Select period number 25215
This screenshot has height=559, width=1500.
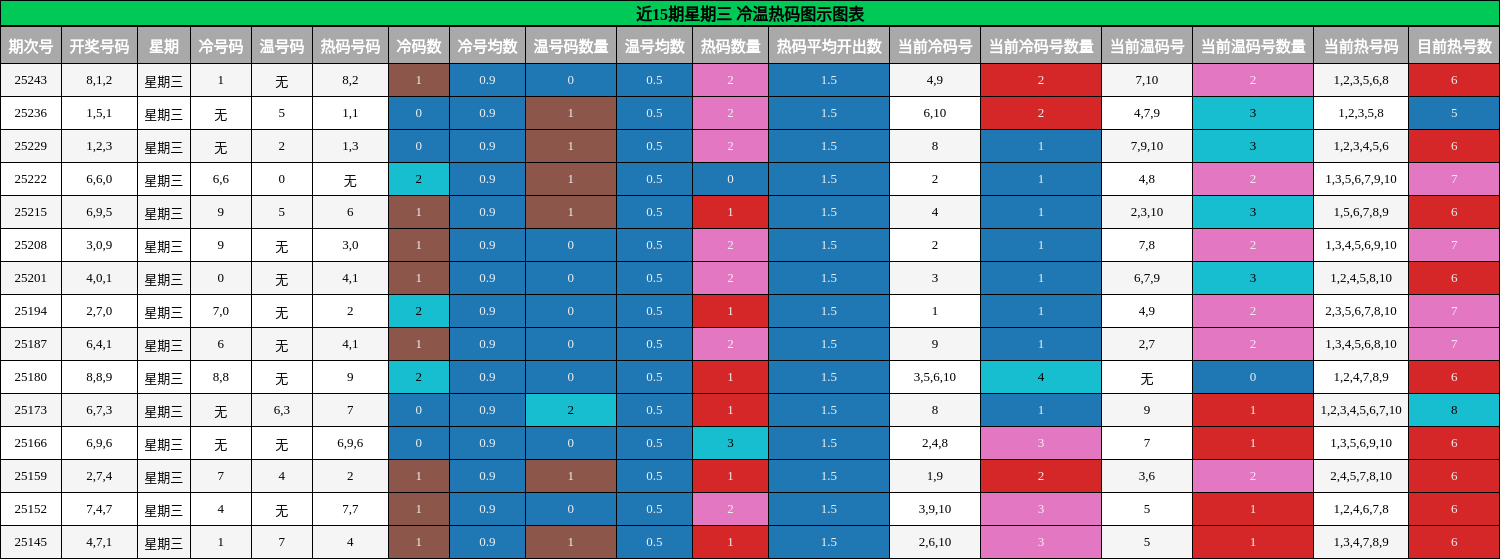point(30,212)
